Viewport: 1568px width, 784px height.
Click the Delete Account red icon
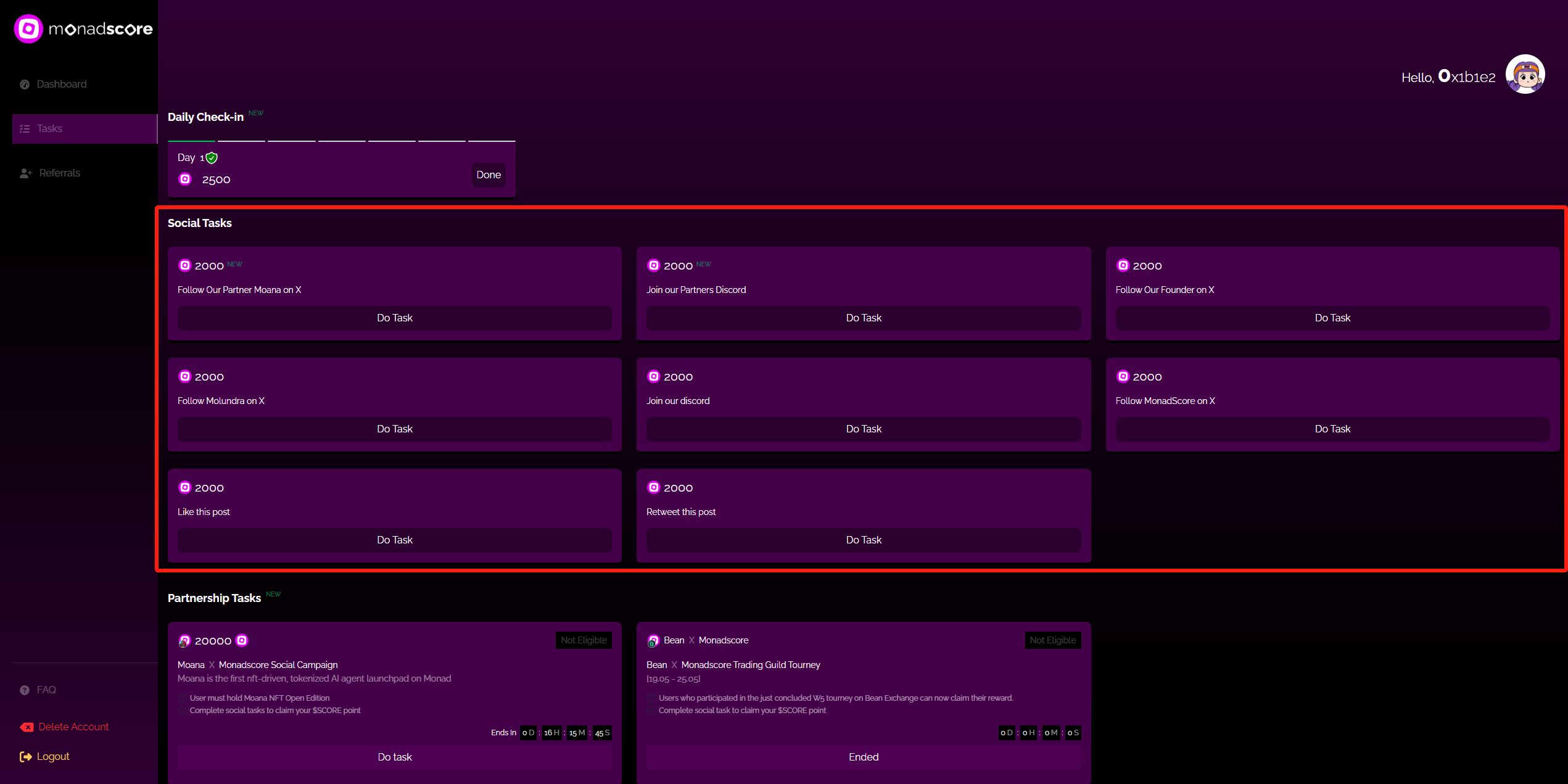click(27, 727)
